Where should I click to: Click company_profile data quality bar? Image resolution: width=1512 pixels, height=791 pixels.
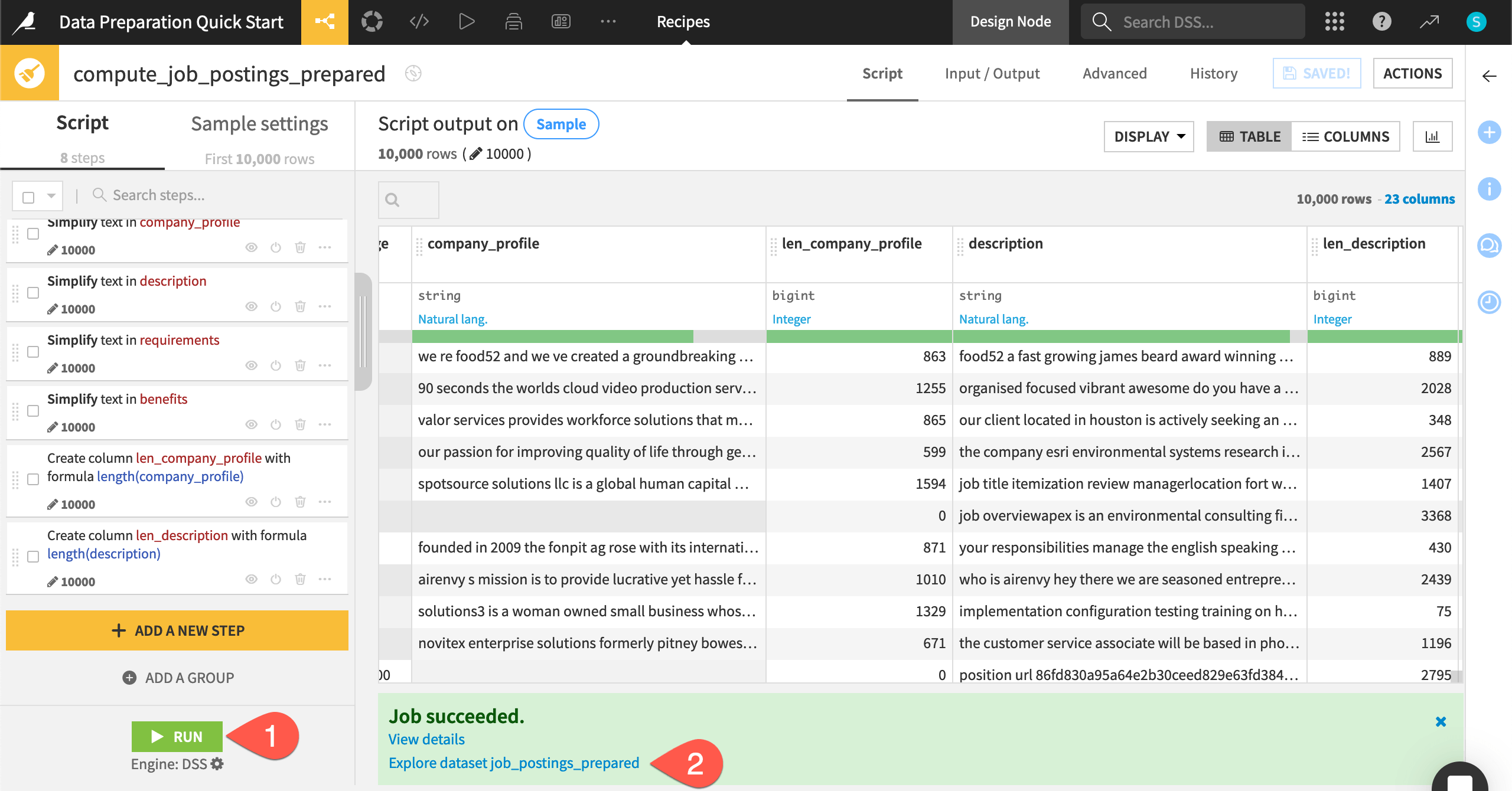589,336
